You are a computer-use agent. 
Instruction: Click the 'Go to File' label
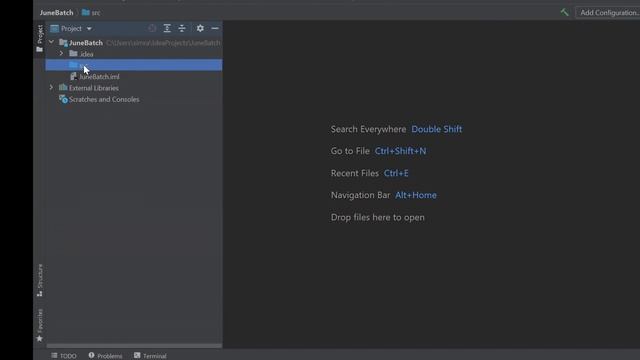350,151
